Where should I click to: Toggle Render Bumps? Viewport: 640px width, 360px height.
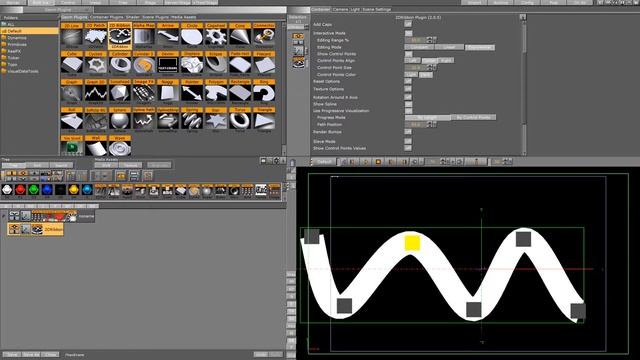click(408, 132)
